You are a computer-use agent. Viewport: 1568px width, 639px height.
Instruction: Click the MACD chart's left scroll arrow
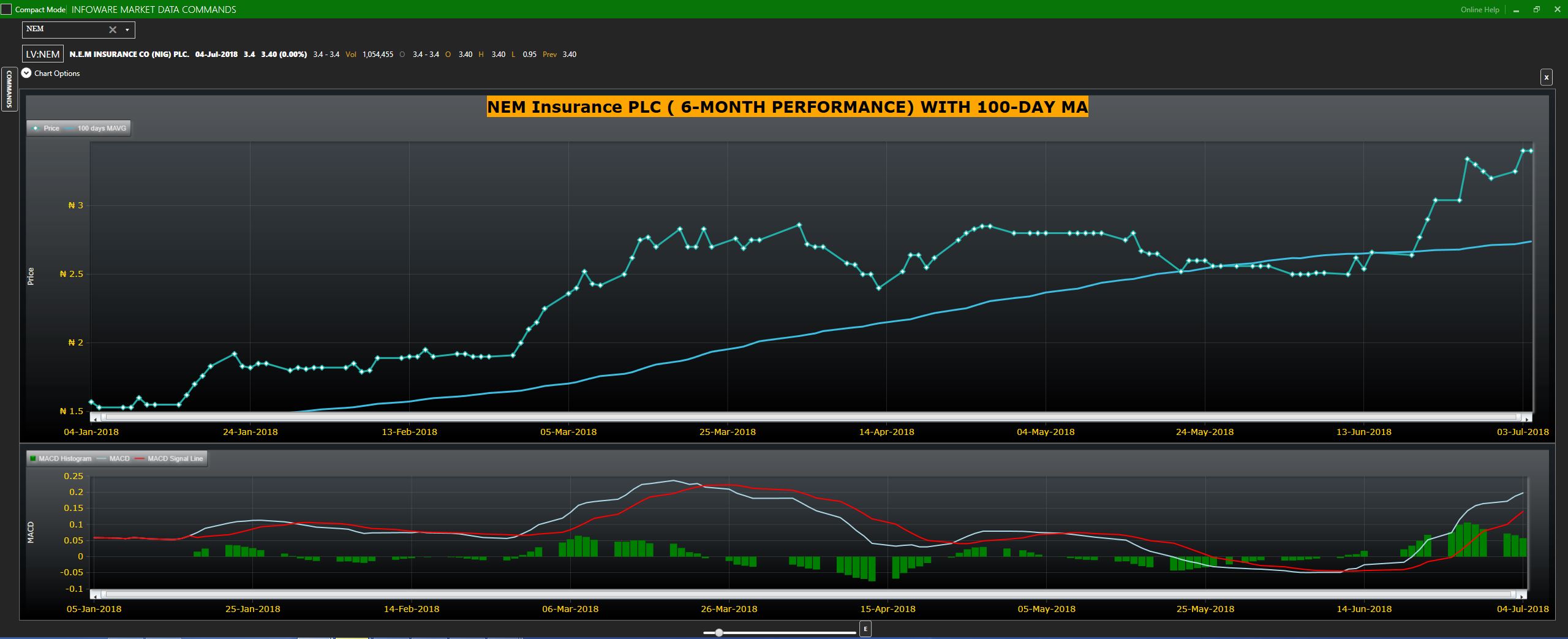click(x=94, y=594)
